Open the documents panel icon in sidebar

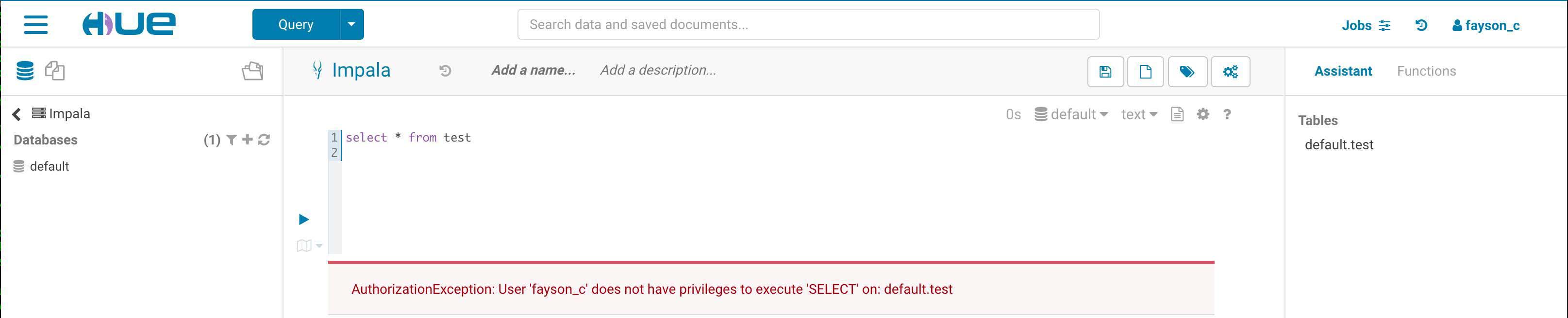(55, 70)
